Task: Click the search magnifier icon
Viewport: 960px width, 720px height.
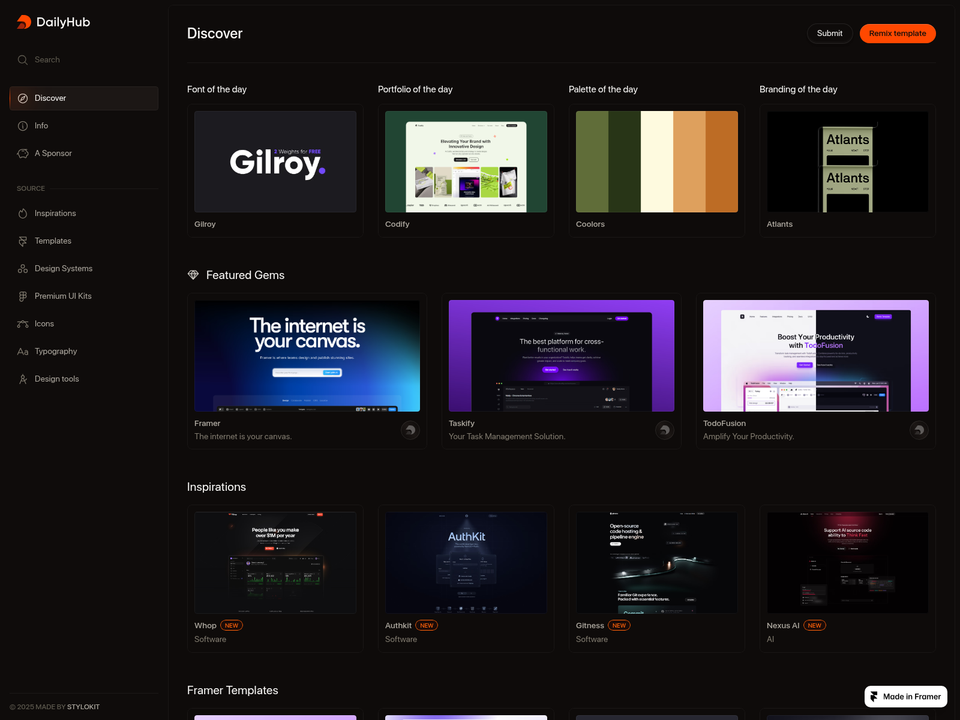Action: tap(23, 60)
